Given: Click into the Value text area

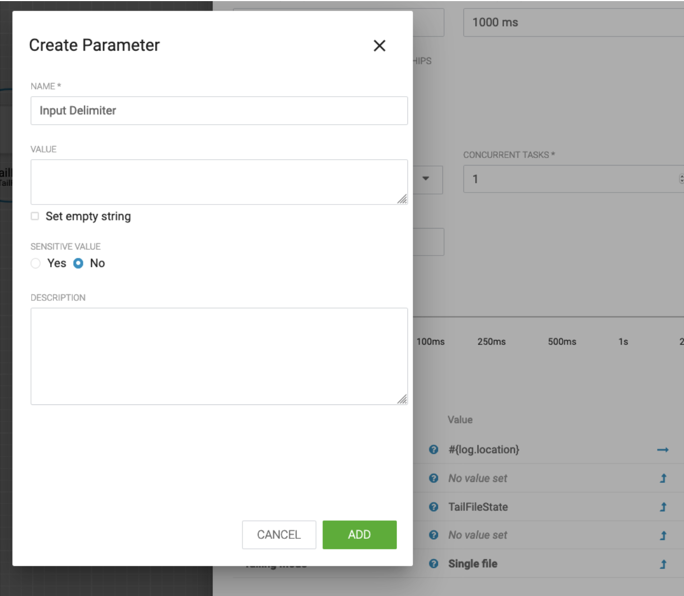Looking at the screenshot, I should (219, 182).
